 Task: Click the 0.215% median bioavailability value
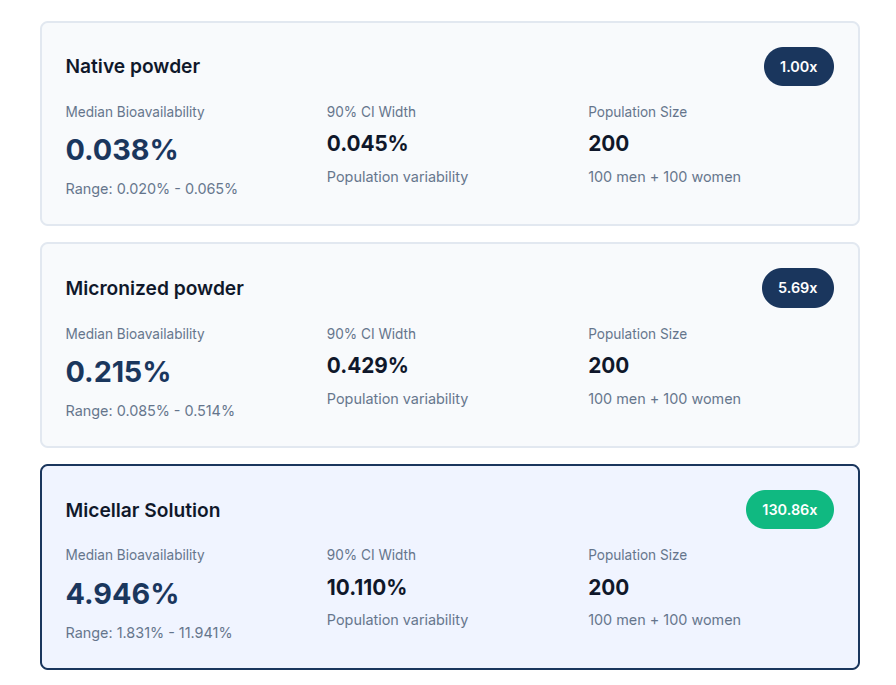(x=118, y=372)
